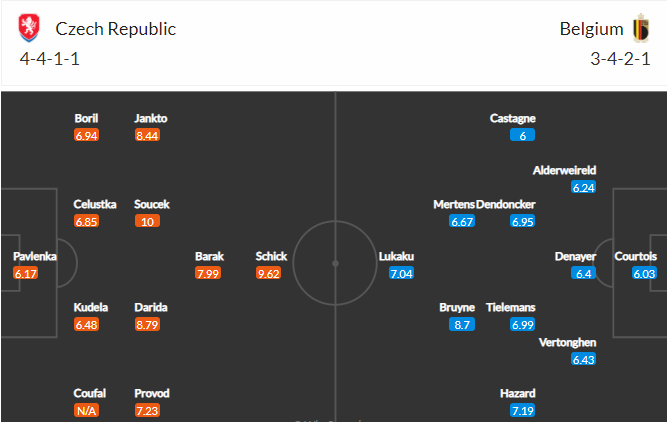Select Darida's 8.79 rating badge

point(147,325)
